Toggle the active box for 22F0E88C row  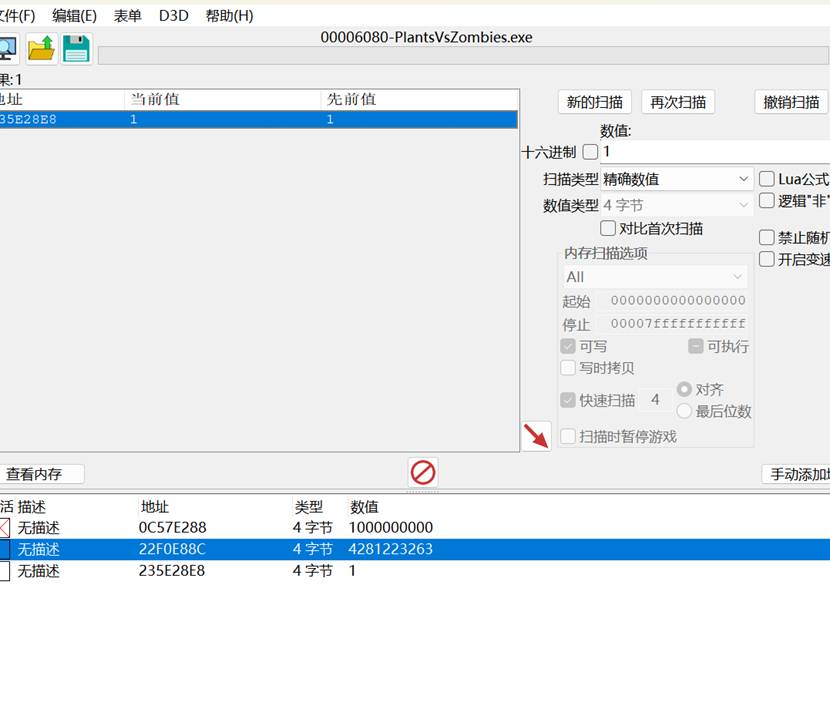[4, 549]
